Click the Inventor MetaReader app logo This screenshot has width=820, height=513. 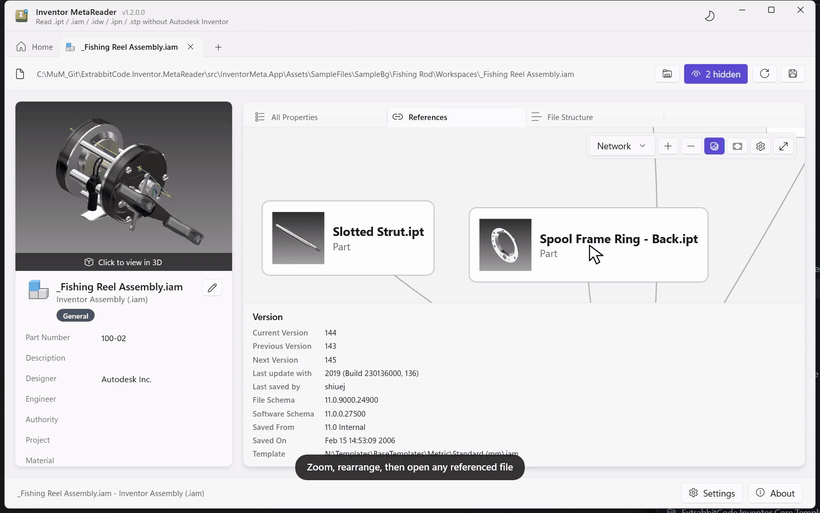tap(21, 16)
